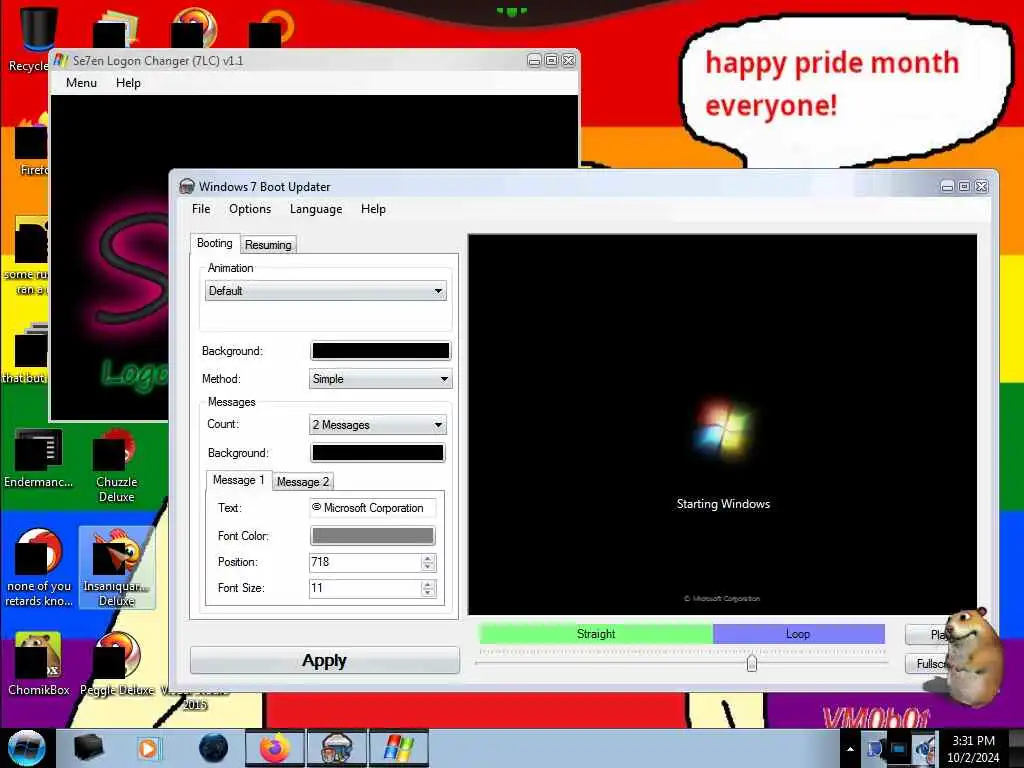Expand the Method Simple dropdown
This screenshot has width=1024, height=768.
pos(380,379)
